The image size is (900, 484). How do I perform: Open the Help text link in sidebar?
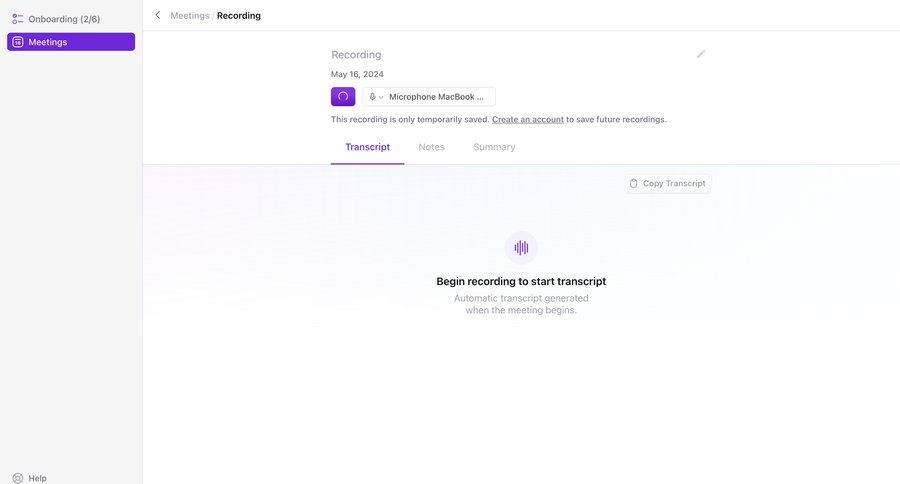click(x=37, y=478)
